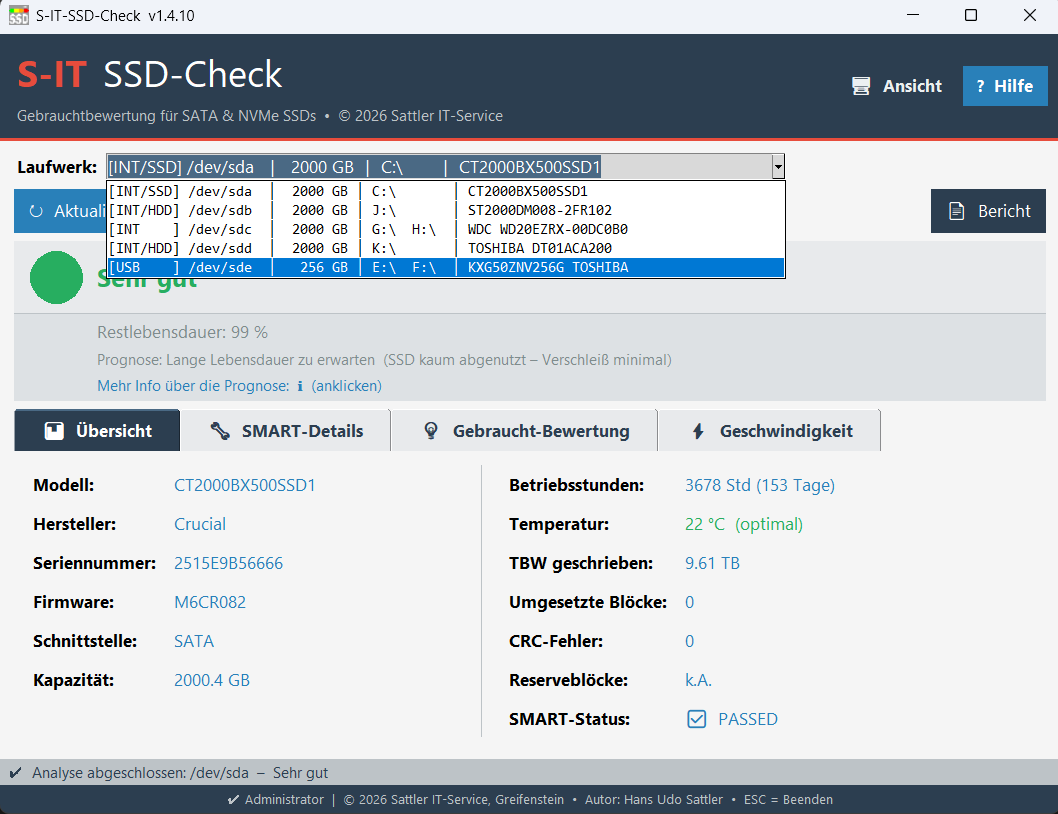Generate report with the Bericht button
Screen dimensions: 1058x814
coord(989,211)
